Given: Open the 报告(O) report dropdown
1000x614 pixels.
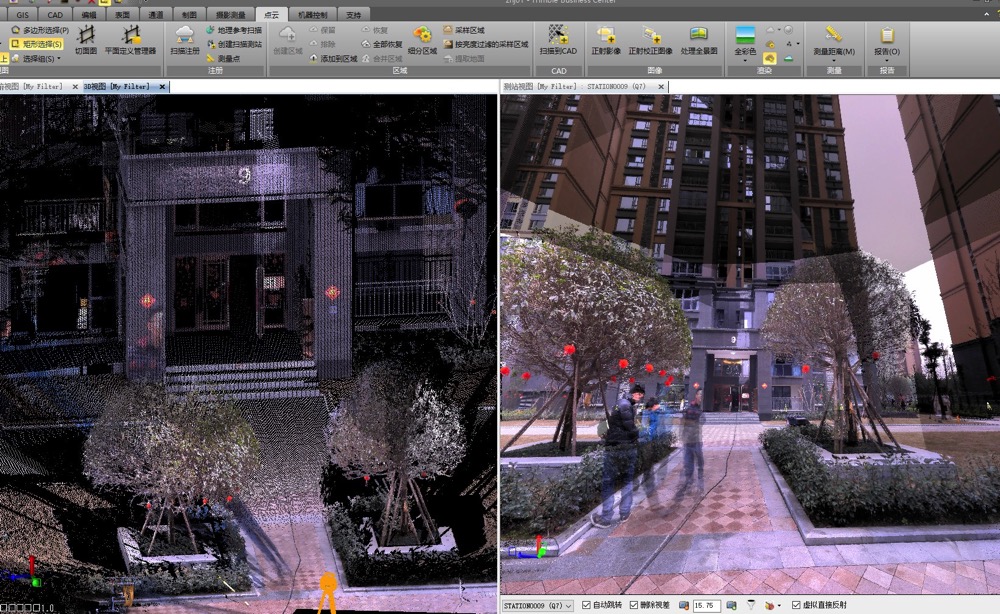Looking at the screenshot, I should (x=886, y=43).
